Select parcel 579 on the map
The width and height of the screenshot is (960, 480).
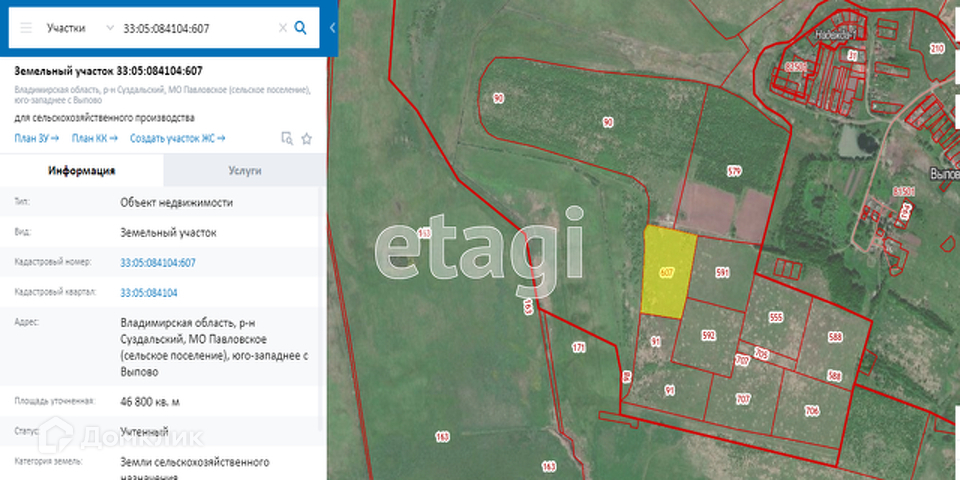[734, 171]
